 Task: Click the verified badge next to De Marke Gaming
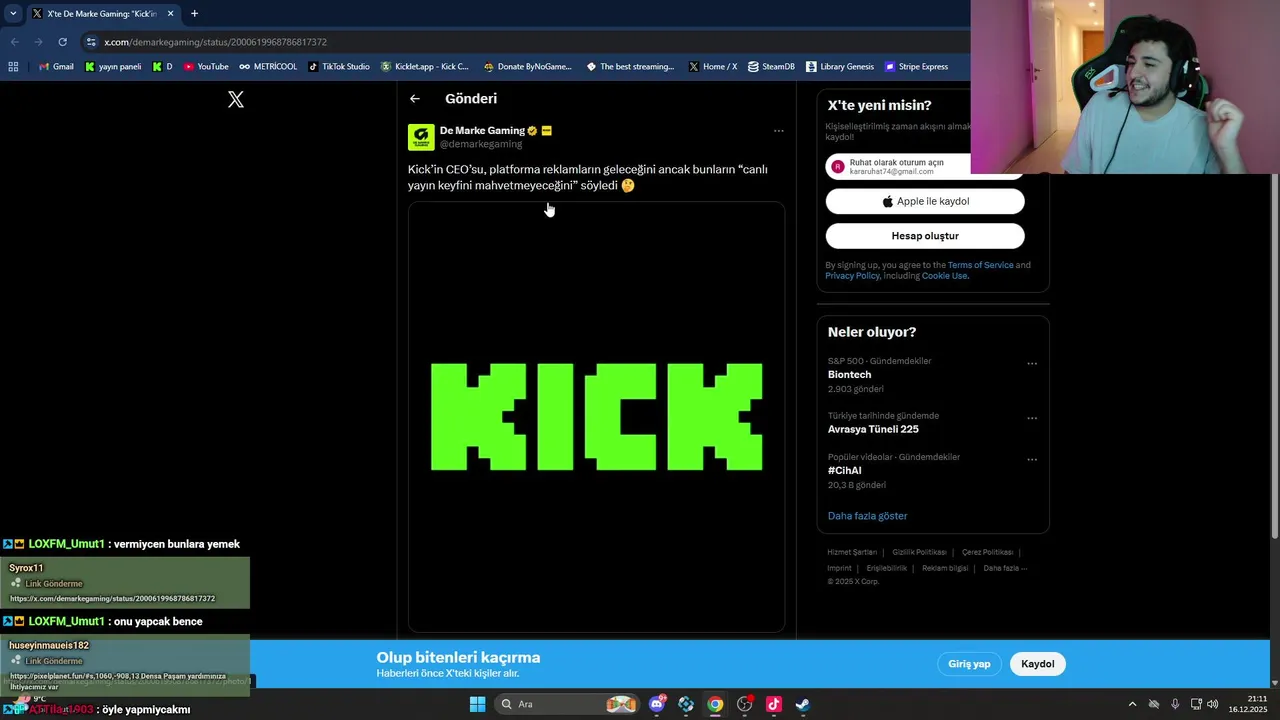pos(532,131)
